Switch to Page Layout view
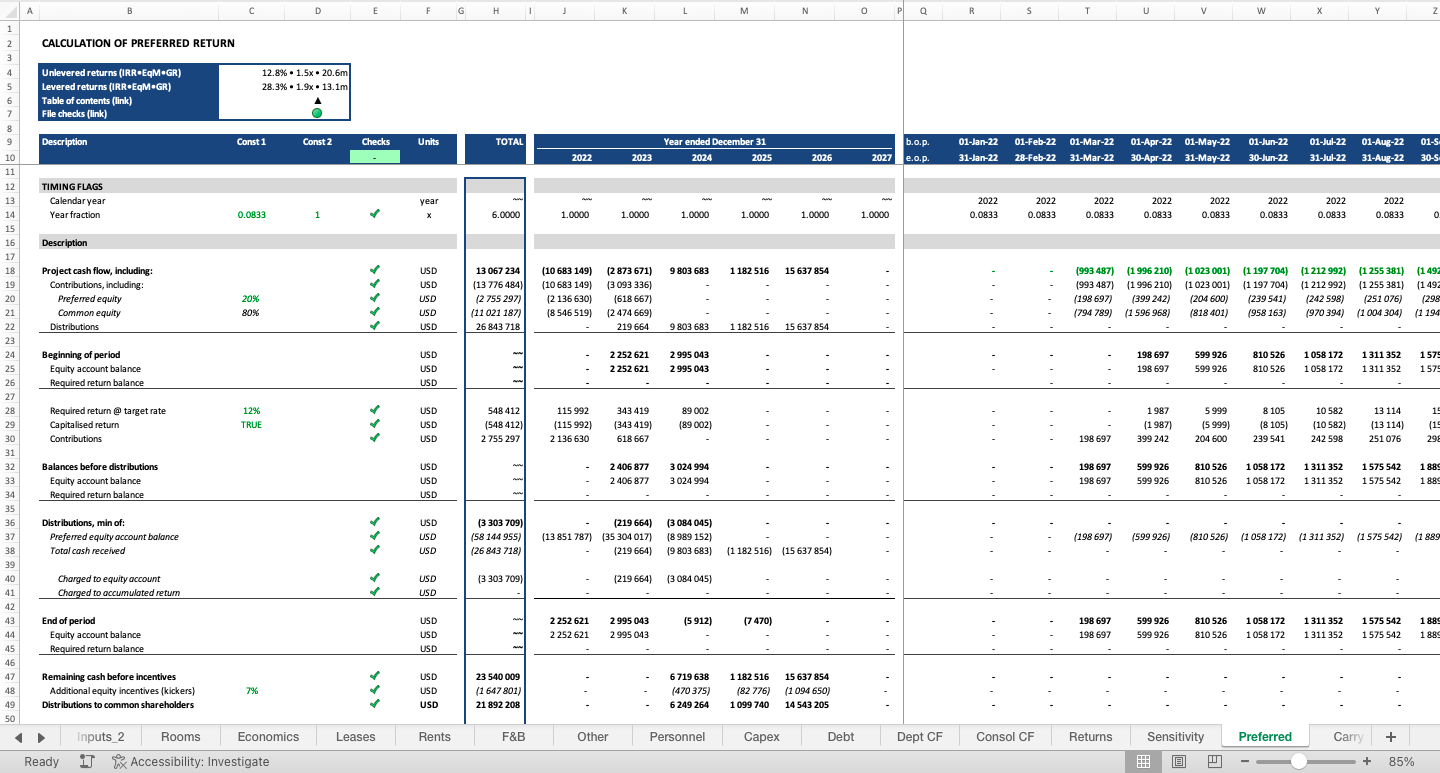This screenshot has height=773, width=1440. click(1179, 761)
